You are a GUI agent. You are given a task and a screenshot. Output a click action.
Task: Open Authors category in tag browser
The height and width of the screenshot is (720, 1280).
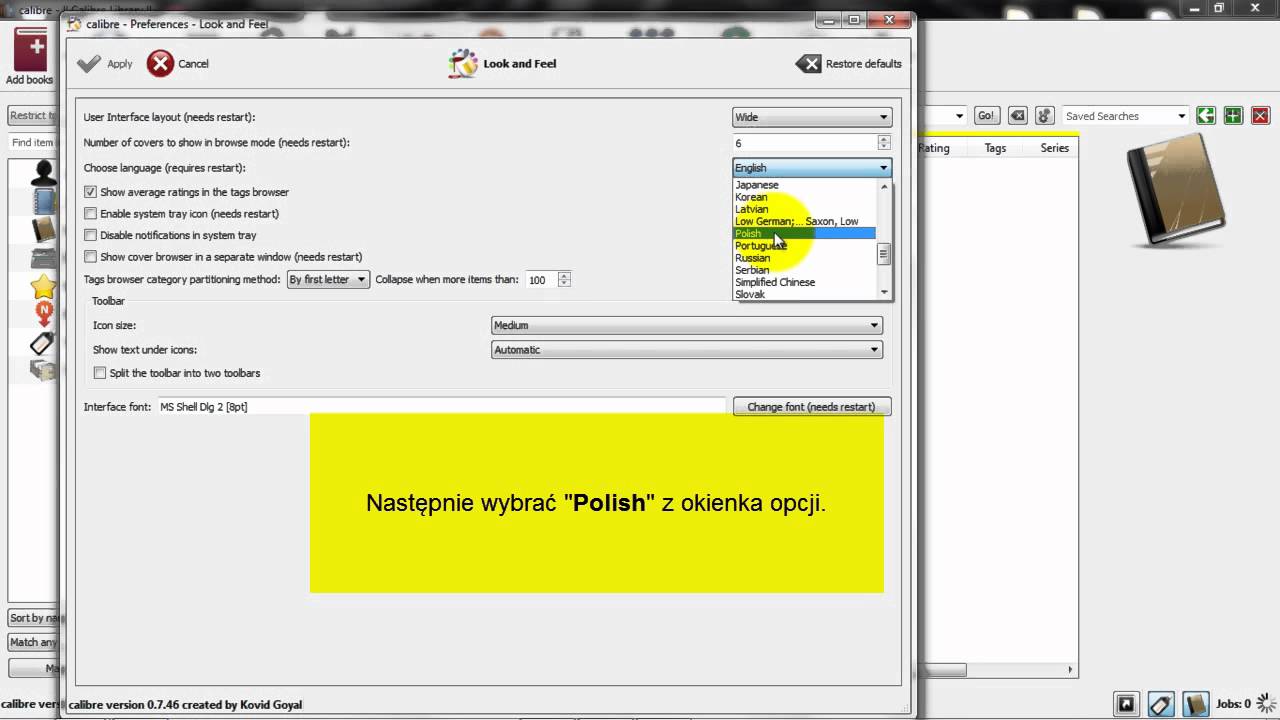pyautogui.click(x=43, y=172)
